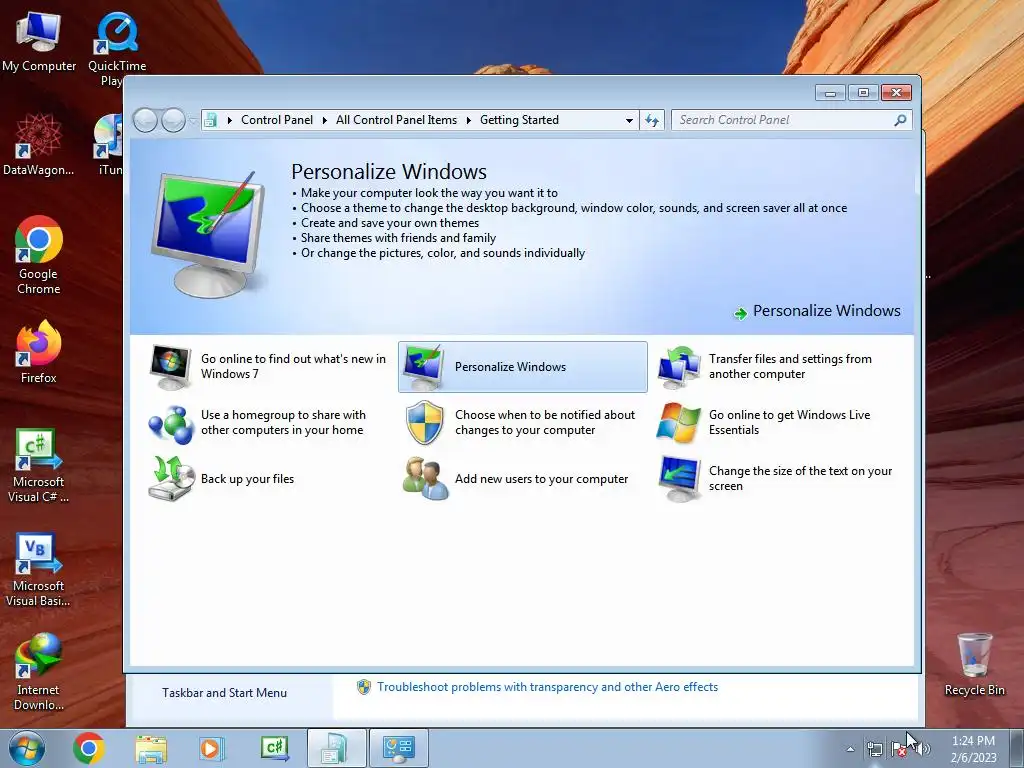
Task: Click Taskbar and Start Menu in back window
Action: coord(224,693)
